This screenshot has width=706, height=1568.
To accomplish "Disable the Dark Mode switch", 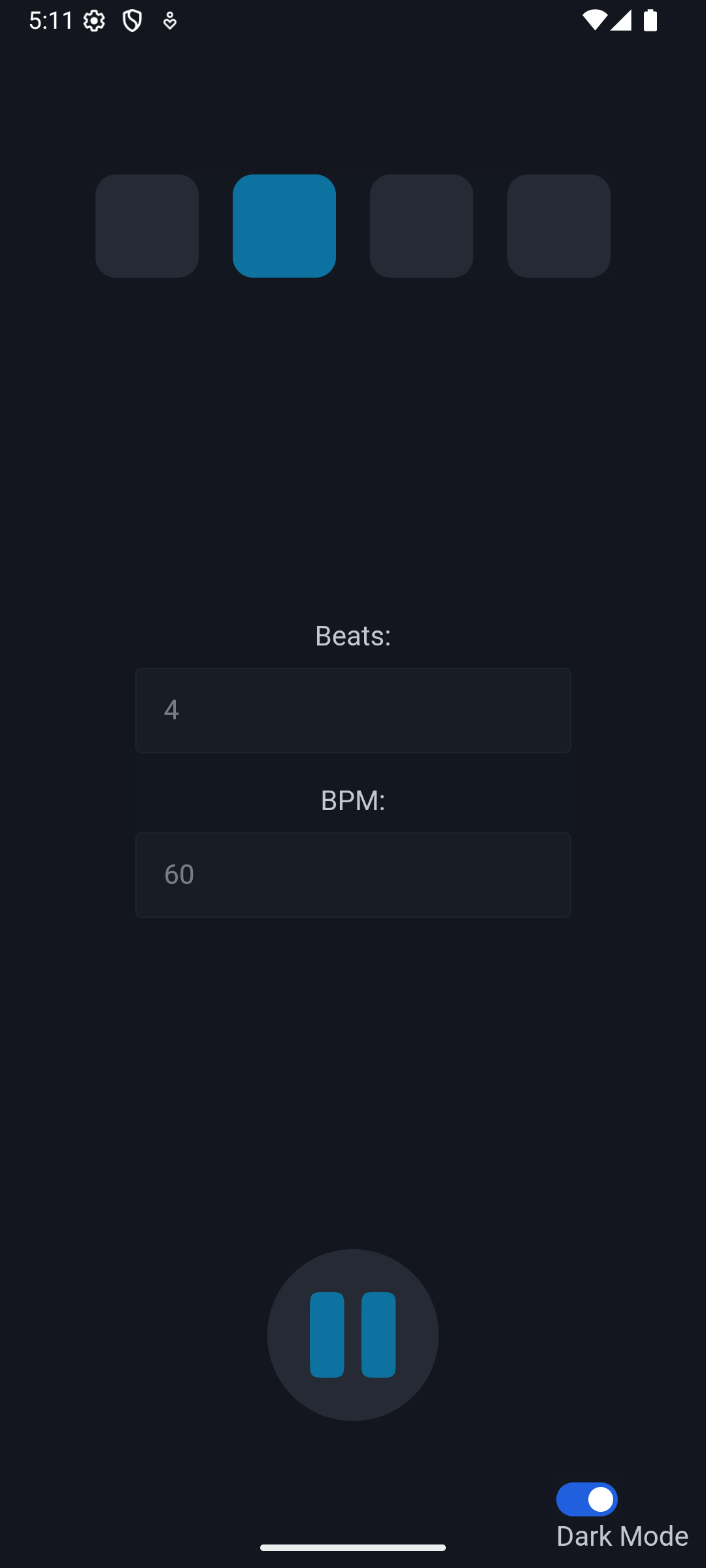I will coord(586,1499).
